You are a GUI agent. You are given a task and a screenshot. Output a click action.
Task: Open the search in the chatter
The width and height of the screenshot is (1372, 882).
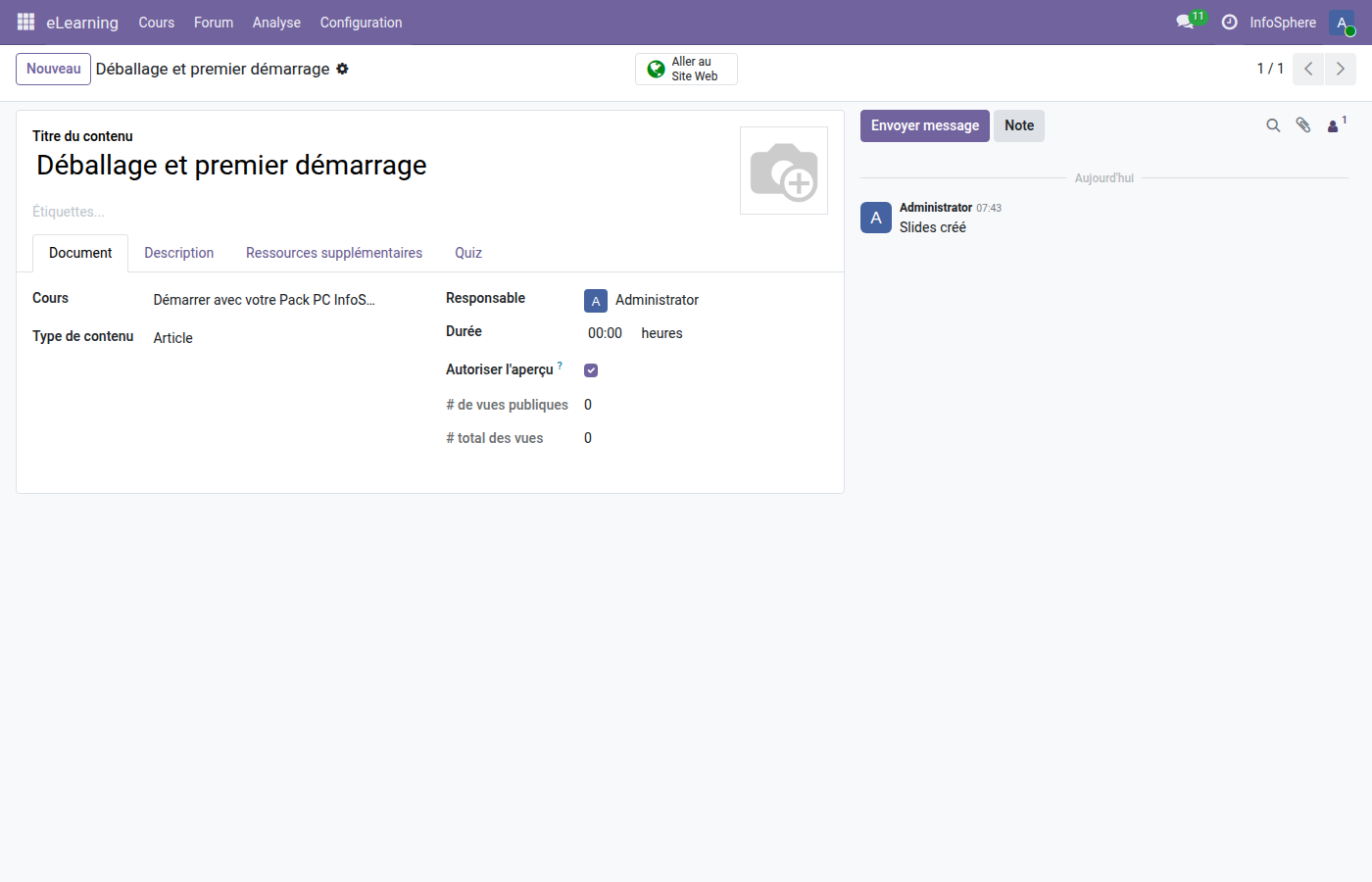pos(1273,125)
